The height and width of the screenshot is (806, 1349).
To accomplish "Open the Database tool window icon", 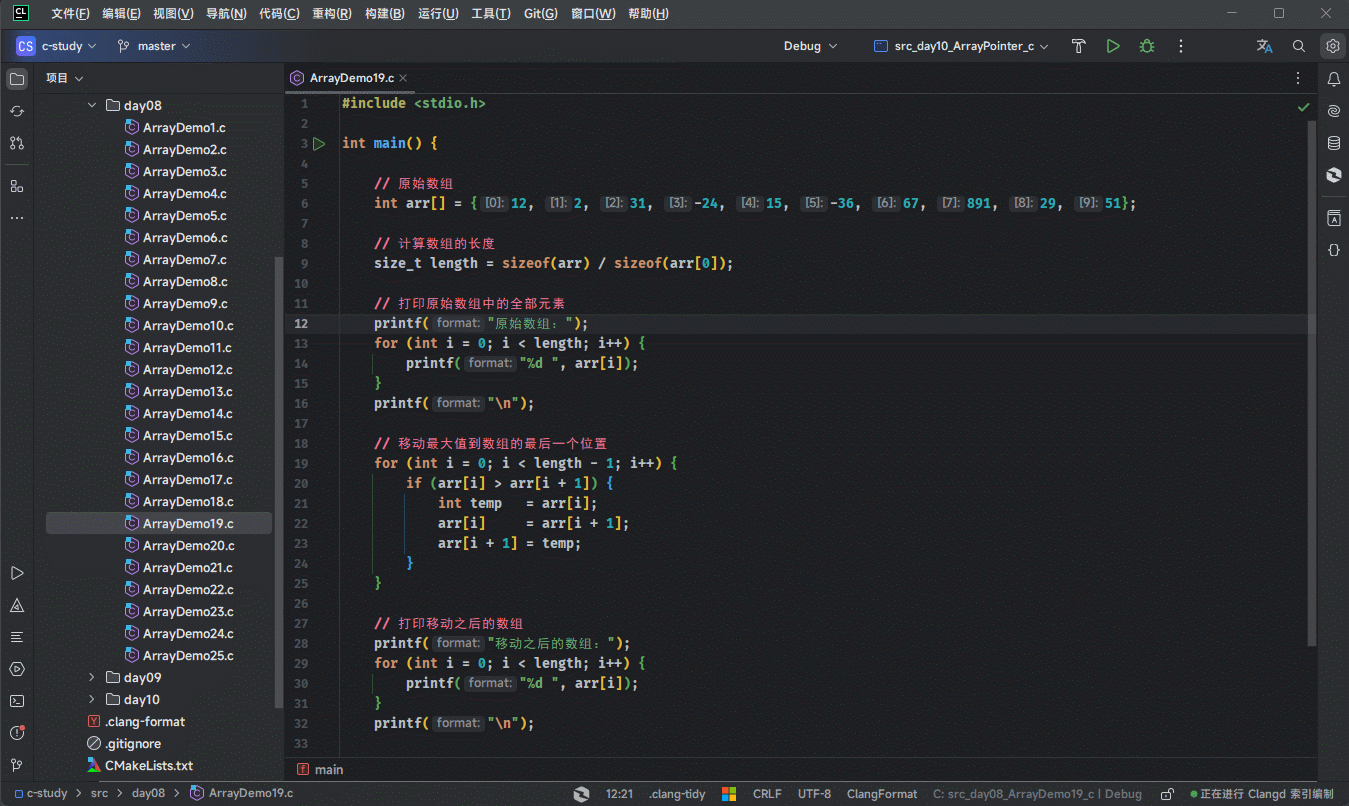I will 1333,143.
